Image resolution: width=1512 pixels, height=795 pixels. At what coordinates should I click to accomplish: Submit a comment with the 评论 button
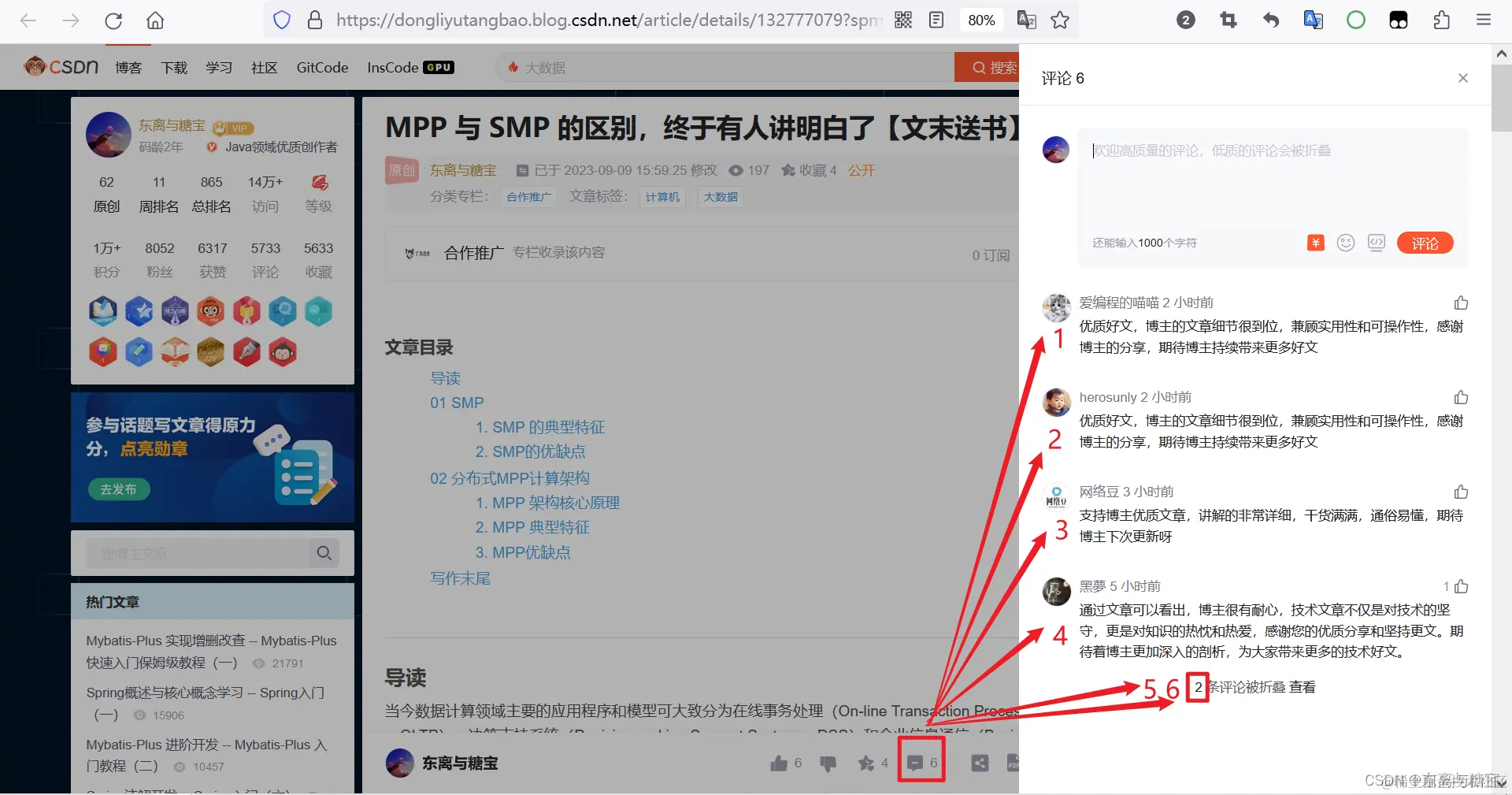1425,243
